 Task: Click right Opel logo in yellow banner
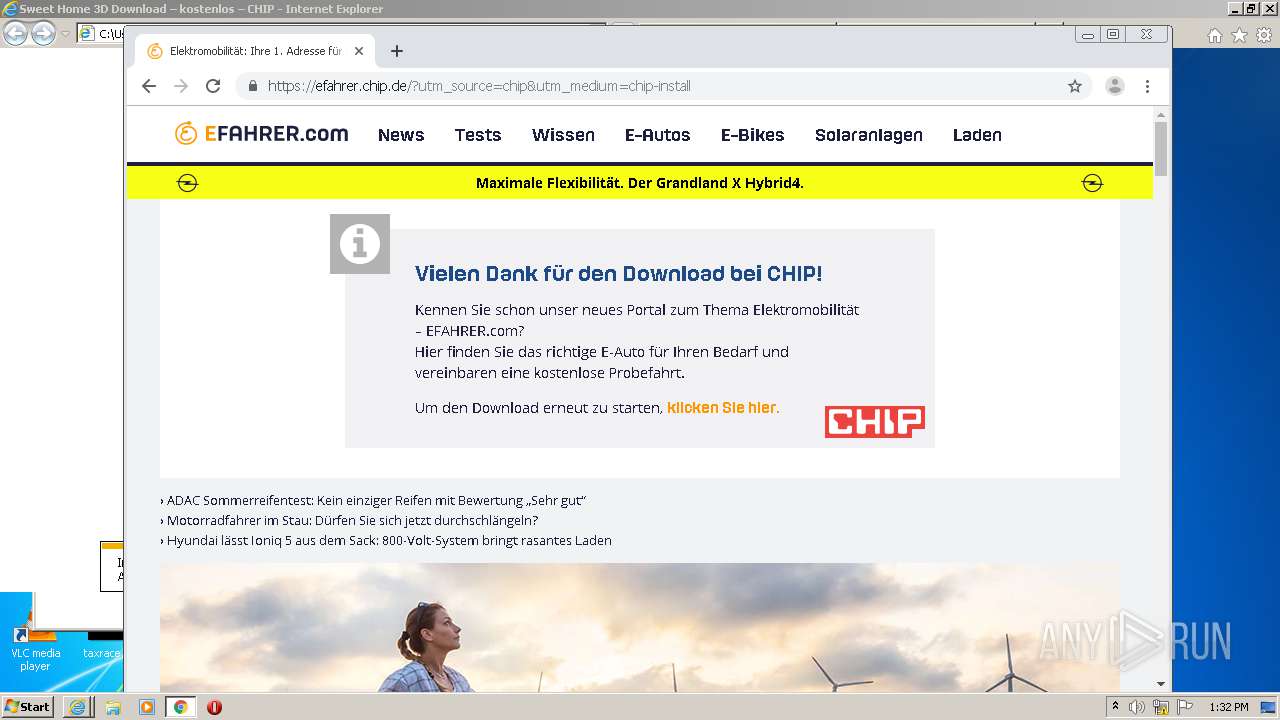(x=1093, y=183)
